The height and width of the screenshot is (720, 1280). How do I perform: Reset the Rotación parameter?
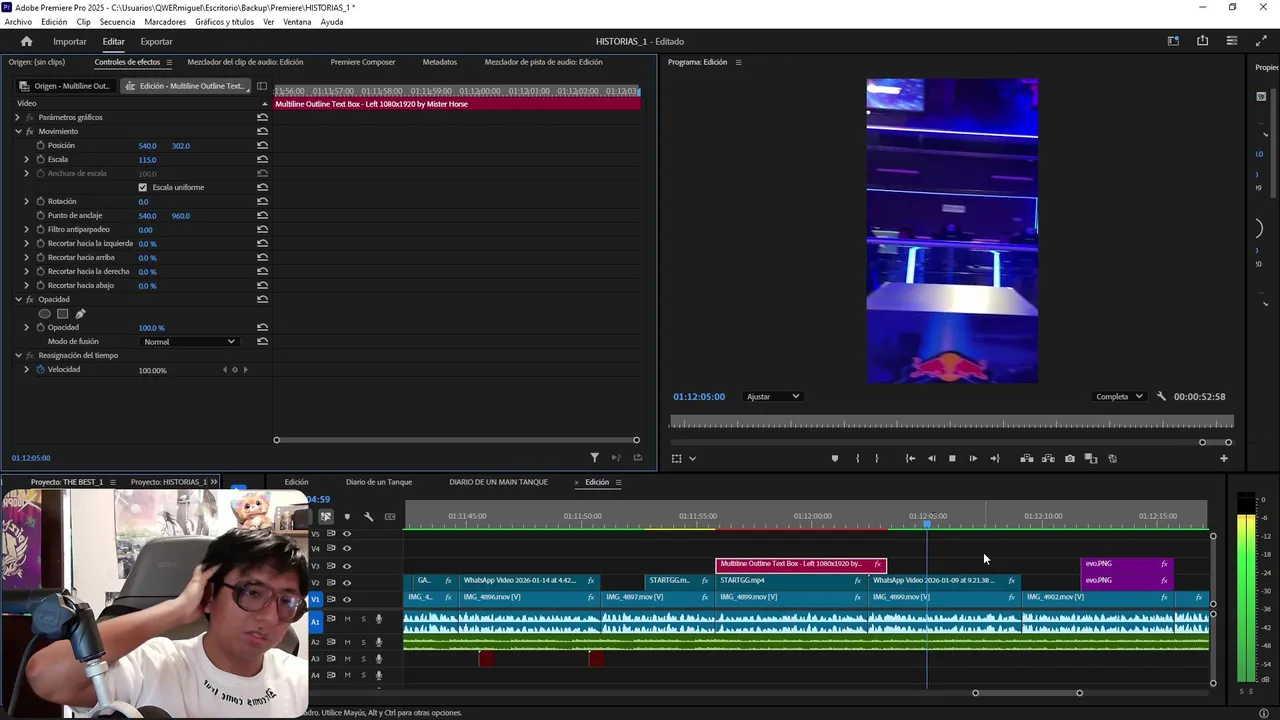pos(262,201)
